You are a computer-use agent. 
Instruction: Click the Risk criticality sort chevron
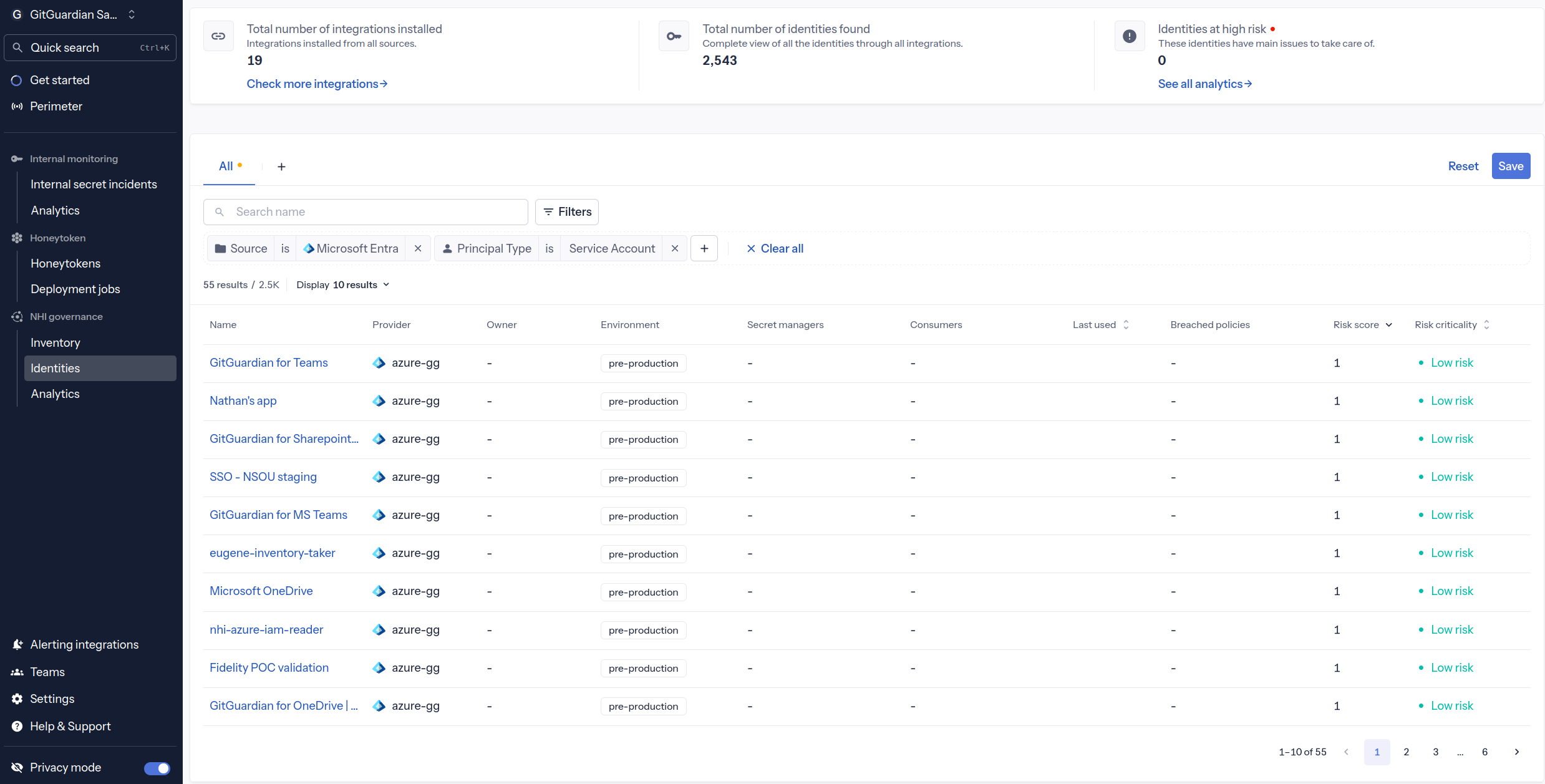(1486, 324)
